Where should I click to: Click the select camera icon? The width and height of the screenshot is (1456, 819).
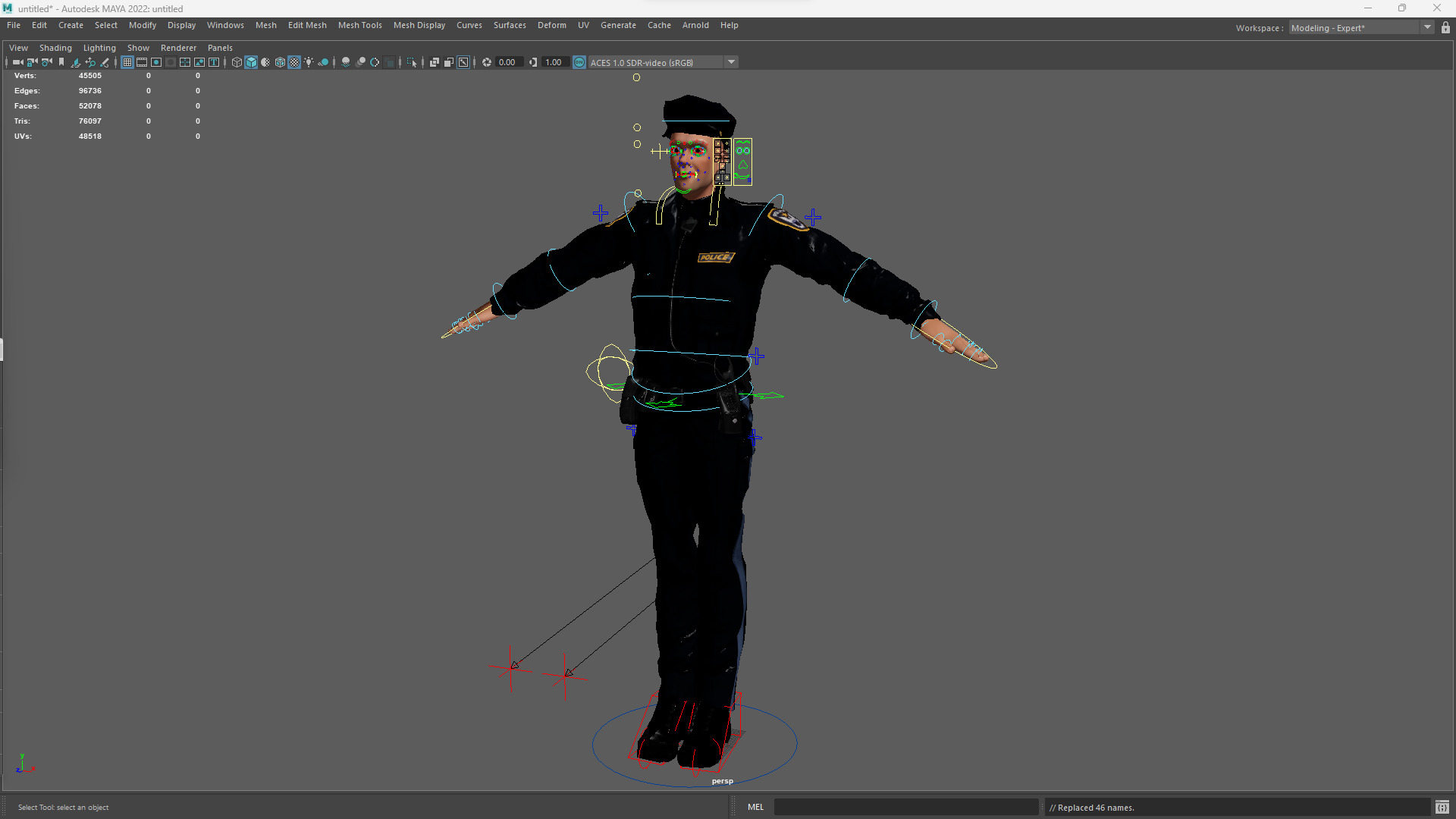coord(17,62)
